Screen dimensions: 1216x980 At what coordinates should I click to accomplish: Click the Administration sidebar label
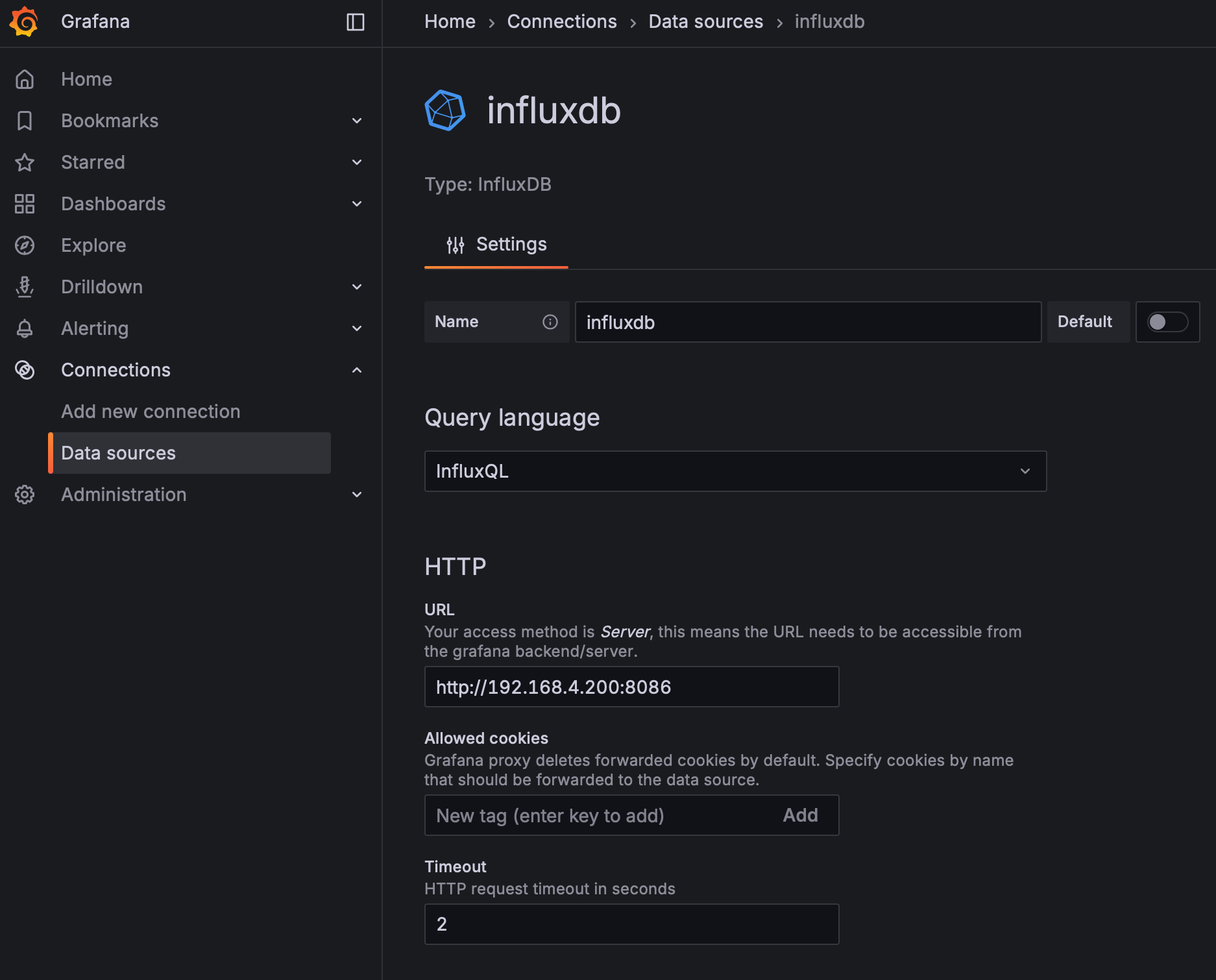(124, 495)
